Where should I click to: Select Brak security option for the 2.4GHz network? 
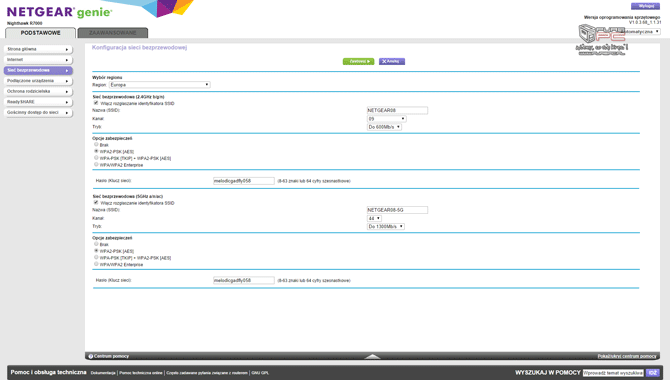pos(96,144)
